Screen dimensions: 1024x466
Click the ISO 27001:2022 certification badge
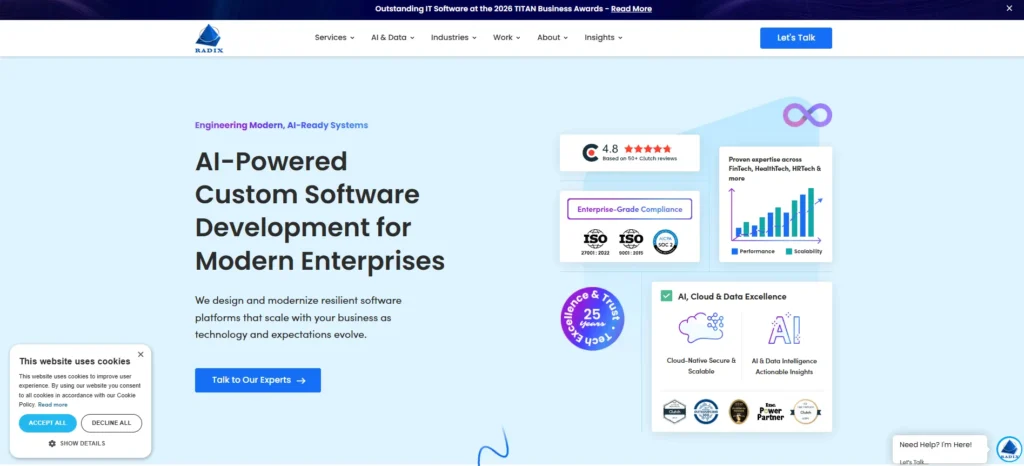pos(595,242)
